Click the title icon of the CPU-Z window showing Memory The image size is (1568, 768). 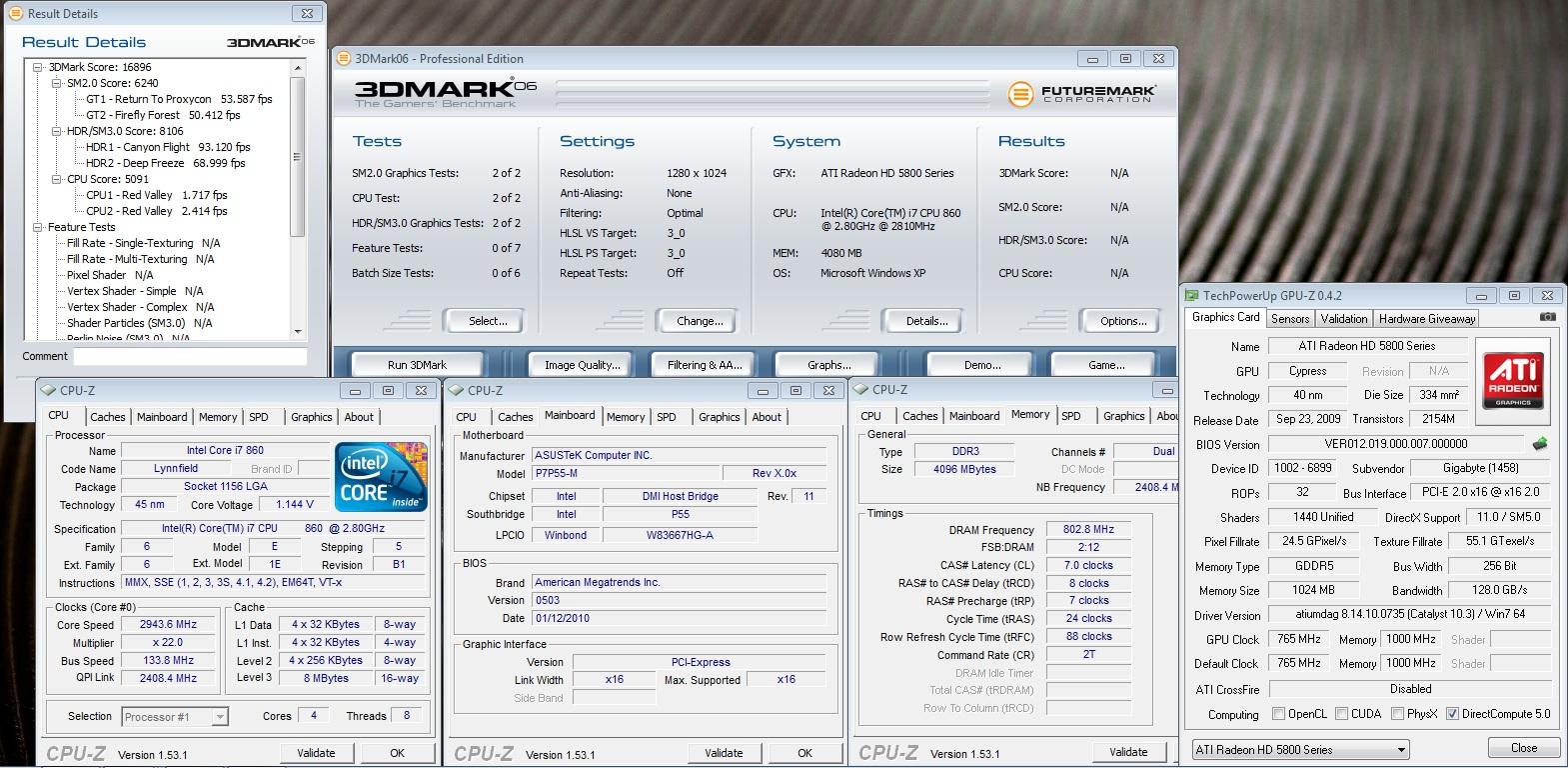coord(861,390)
